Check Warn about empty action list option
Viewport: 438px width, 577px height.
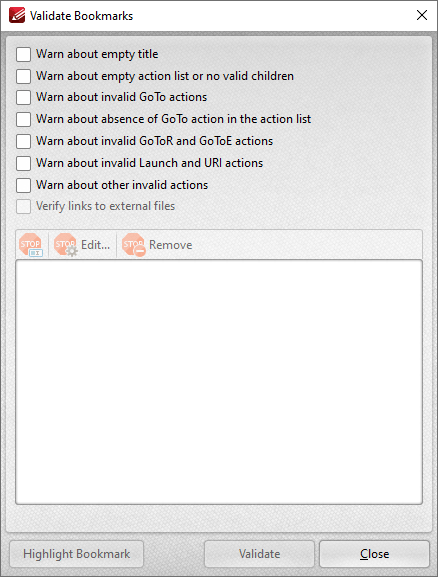click(23, 76)
